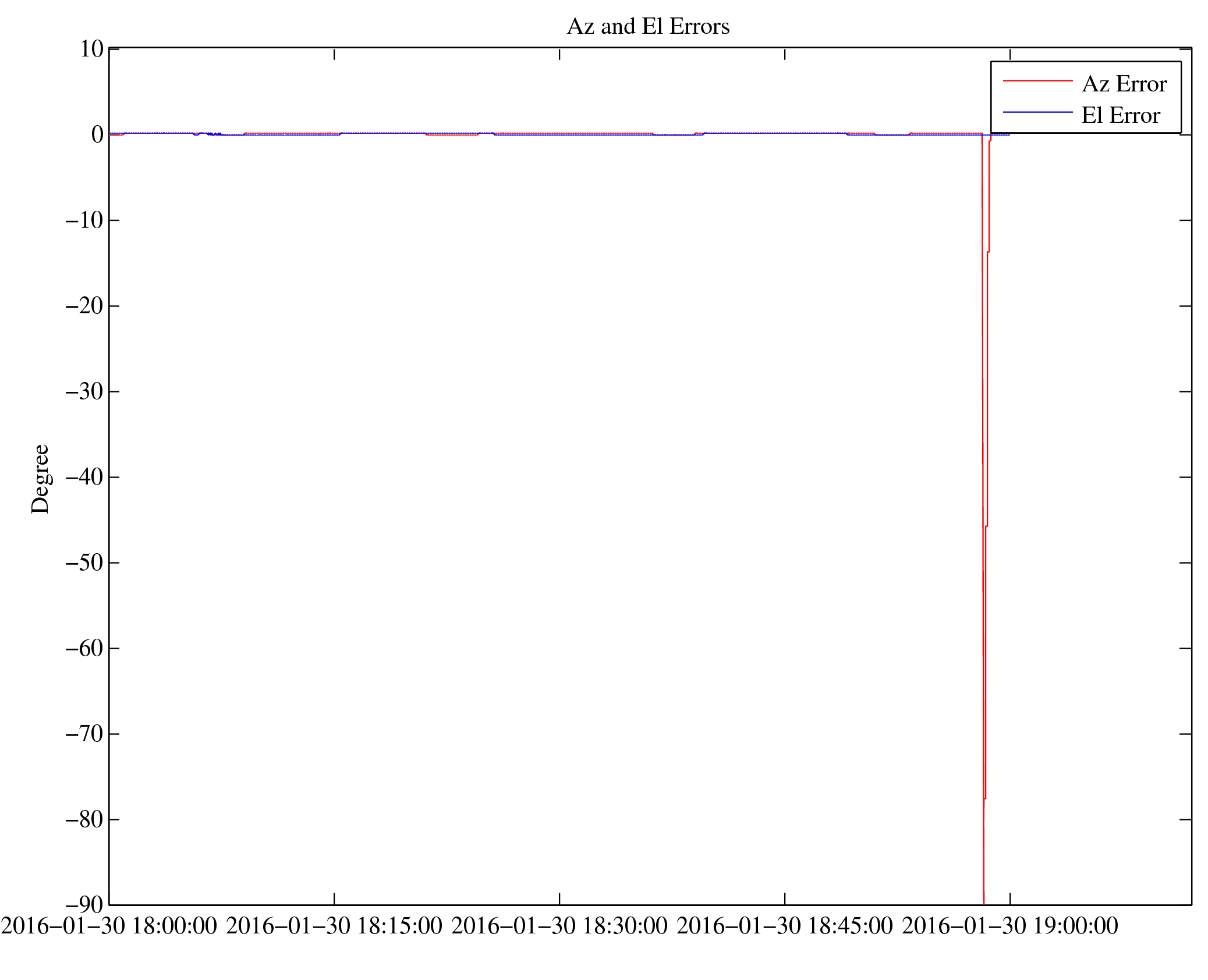Click the y-axis tick label -20
The width and height of the screenshot is (1208, 980).
[x=84, y=306]
